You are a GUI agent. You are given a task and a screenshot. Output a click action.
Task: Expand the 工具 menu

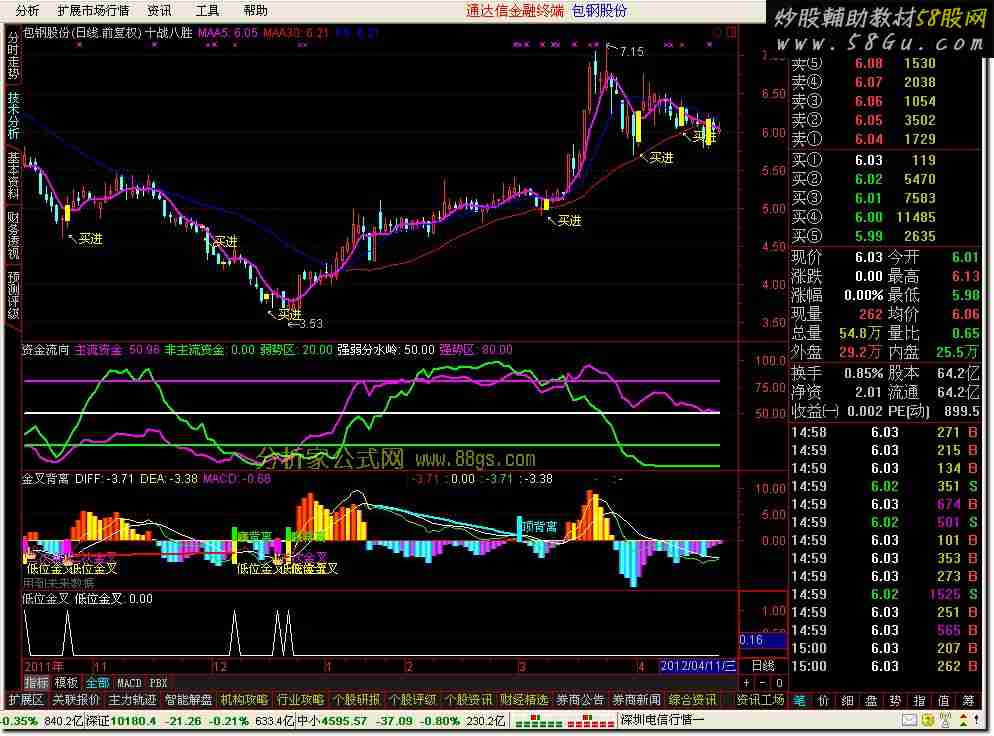(207, 11)
